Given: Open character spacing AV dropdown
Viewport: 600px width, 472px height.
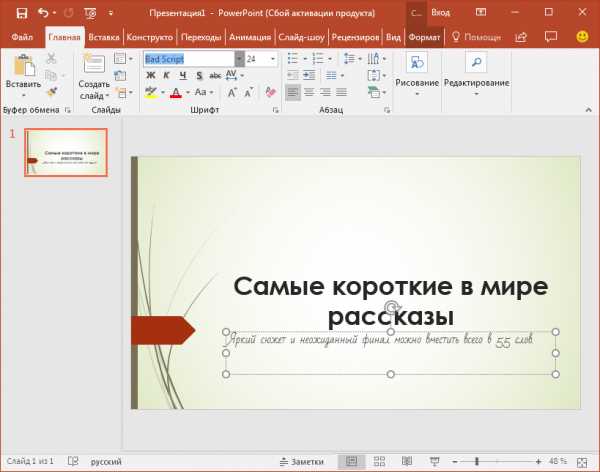Looking at the screenshot, I should pos(234,75).
